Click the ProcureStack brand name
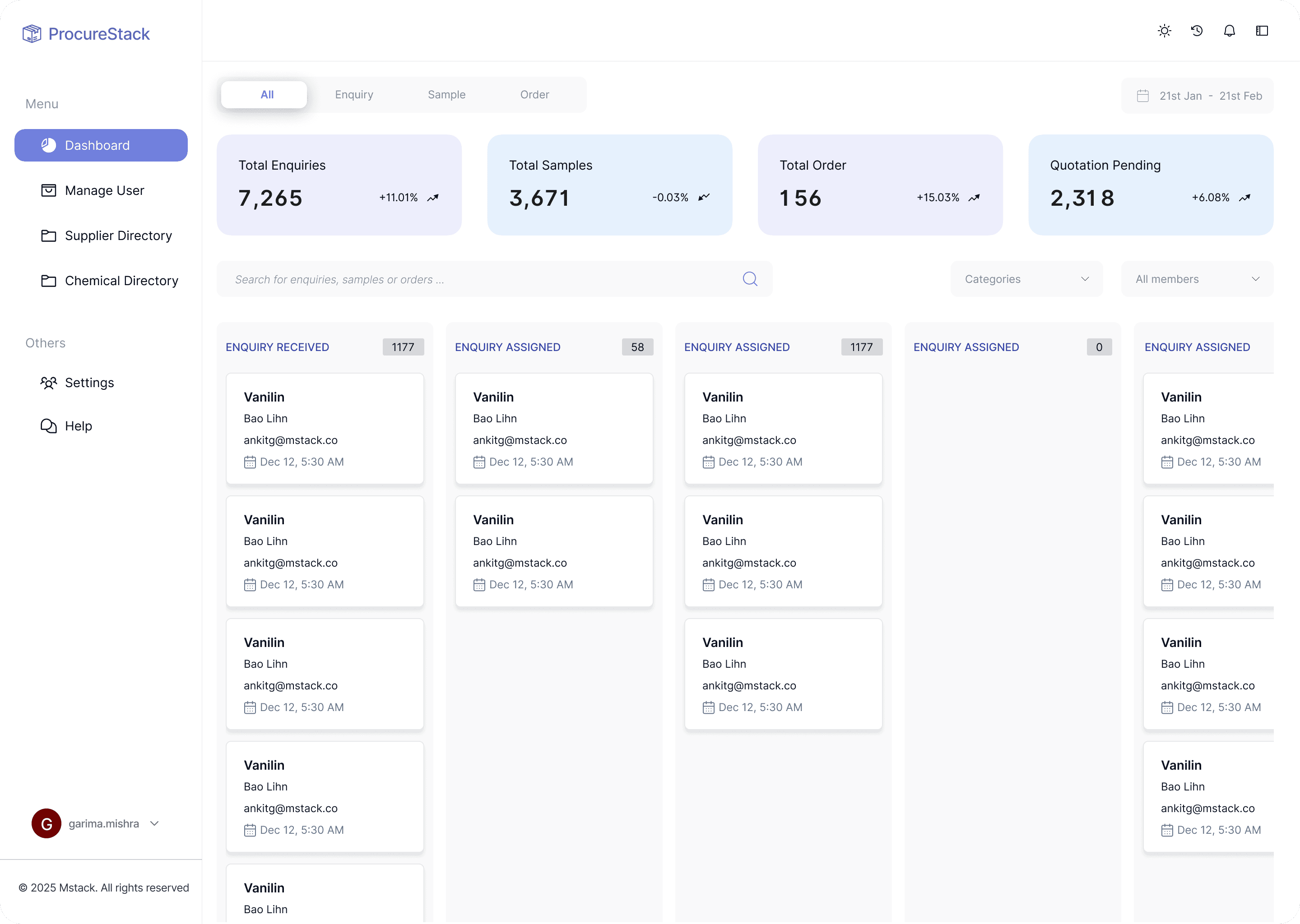This screenshot has width=1300, height=924. click(99, 33)
